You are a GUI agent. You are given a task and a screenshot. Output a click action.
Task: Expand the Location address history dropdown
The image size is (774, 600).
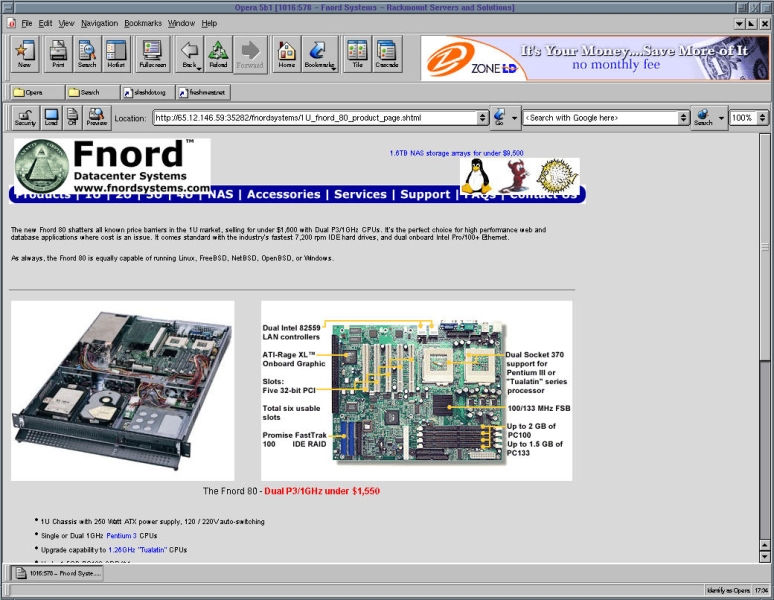(x=483, y=118)
